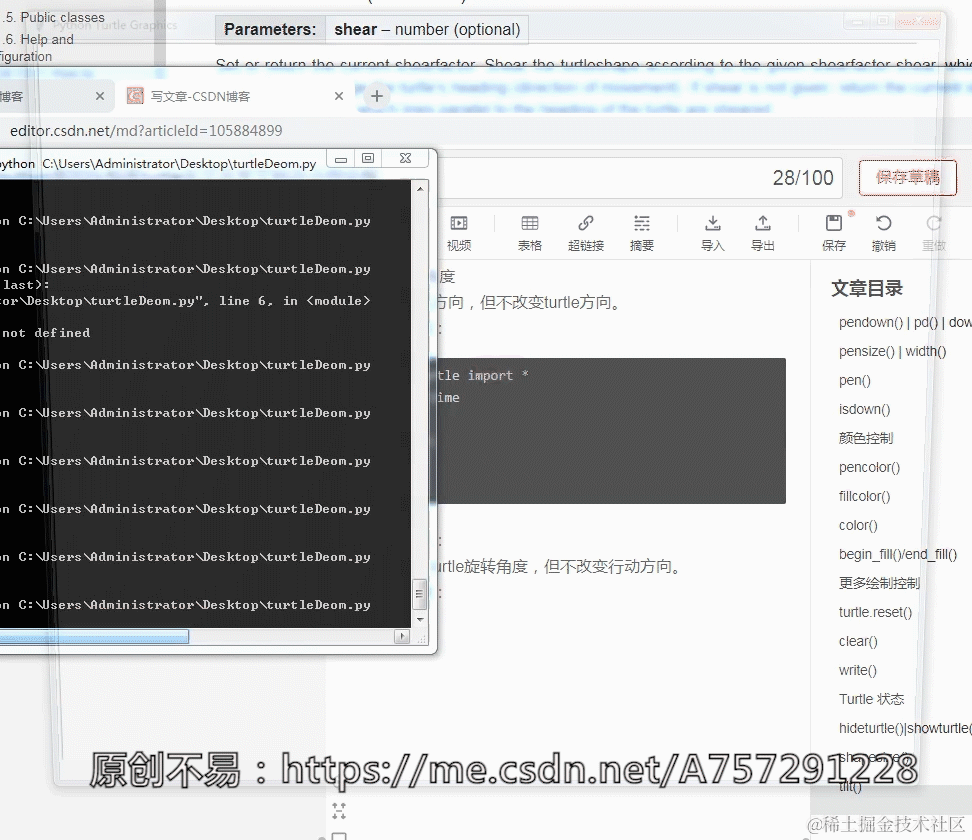The height and width of the screenshot is (840, 972).
Task: Click down arrow of console vertical scrollbar
Action: pyautogui.click(x=420, y=619)
